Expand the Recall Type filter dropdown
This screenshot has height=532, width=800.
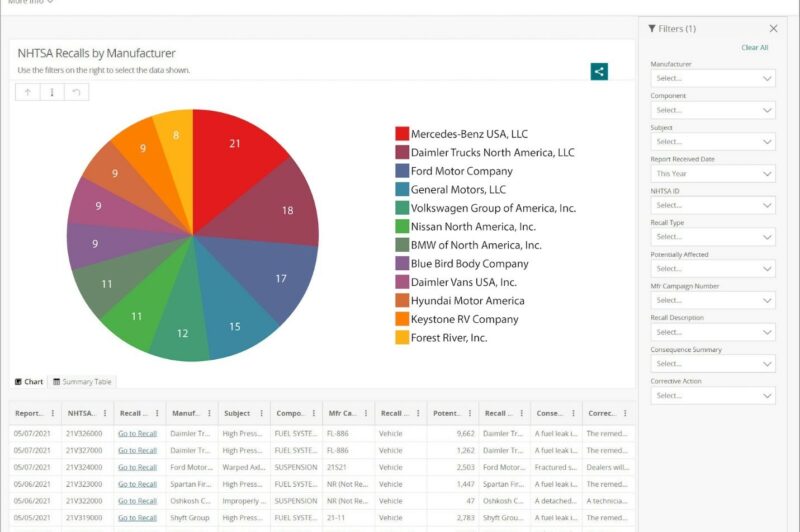tap(712, 237)
